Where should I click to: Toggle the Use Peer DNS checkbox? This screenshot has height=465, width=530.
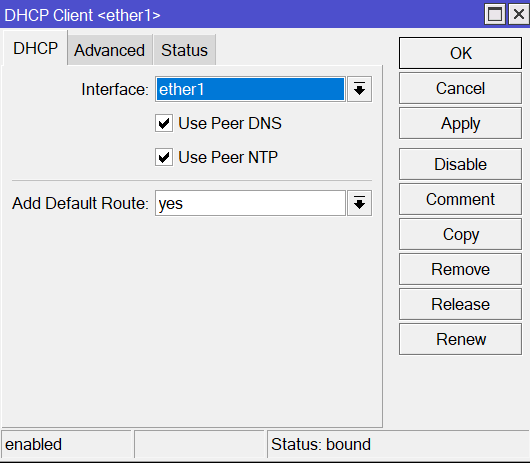(x=164, y=123)
